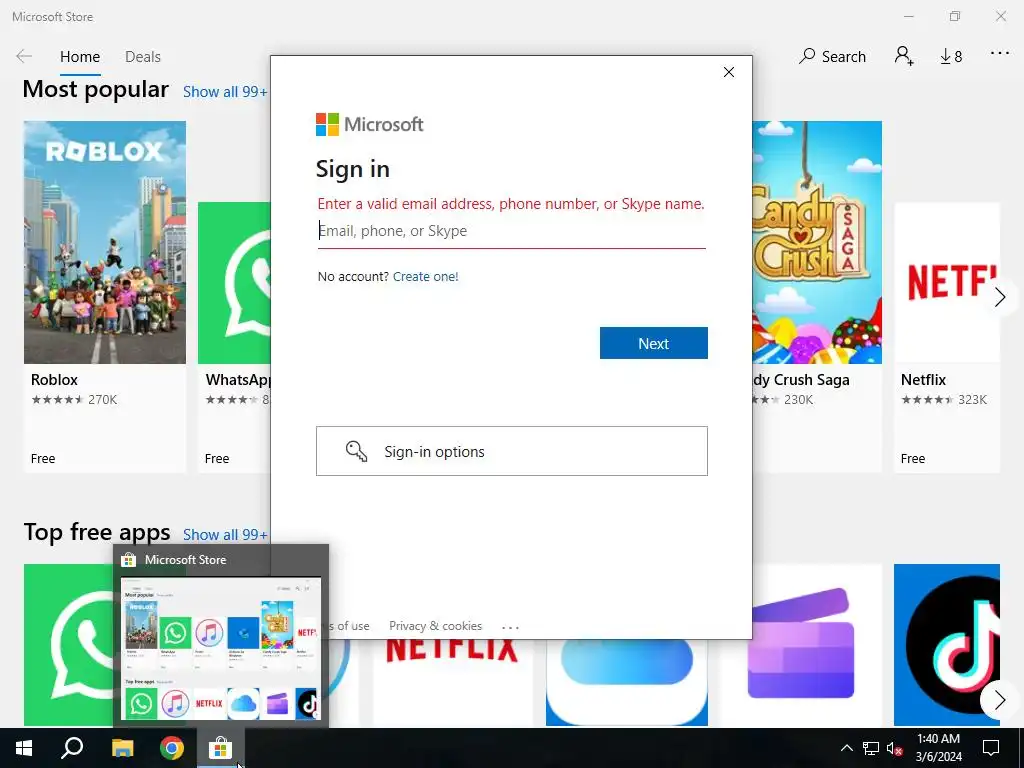This screenshot has height=768, width=1024.
Task: Minimize the Microsoft Store window
Action: pos(908,16)
